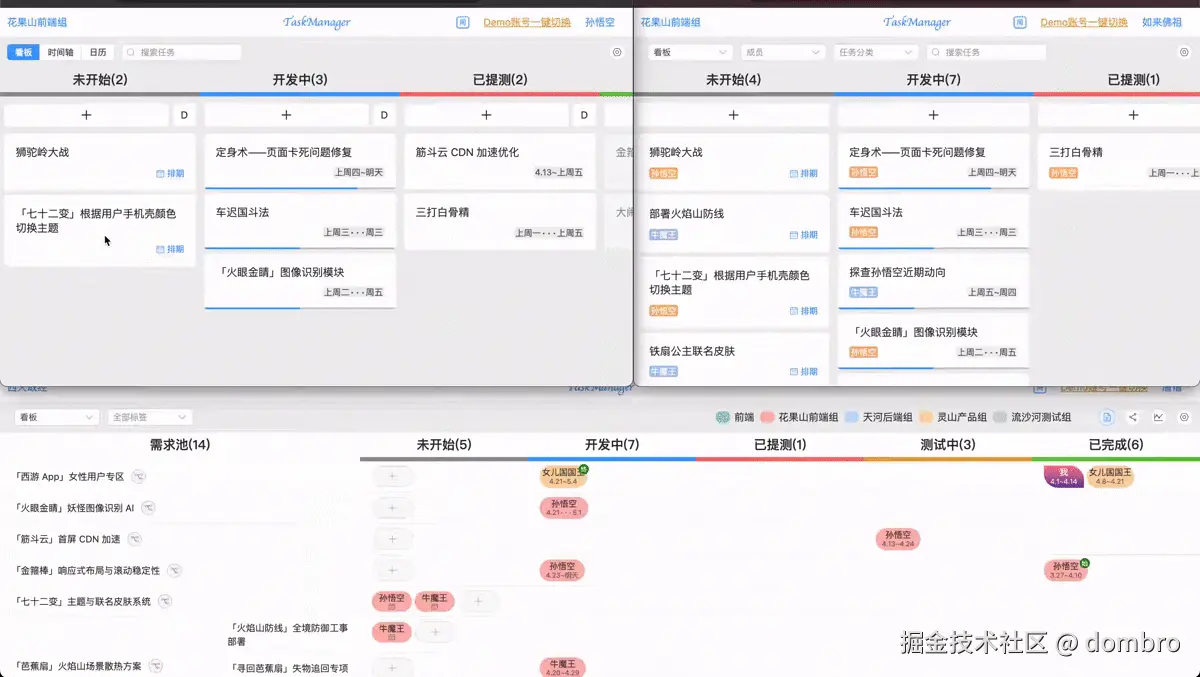This screenshot has width=1200, height=677.
Task: Click the share icon in the bottom toolbar
Action: pyautogui.click(x=1133, y=417)
